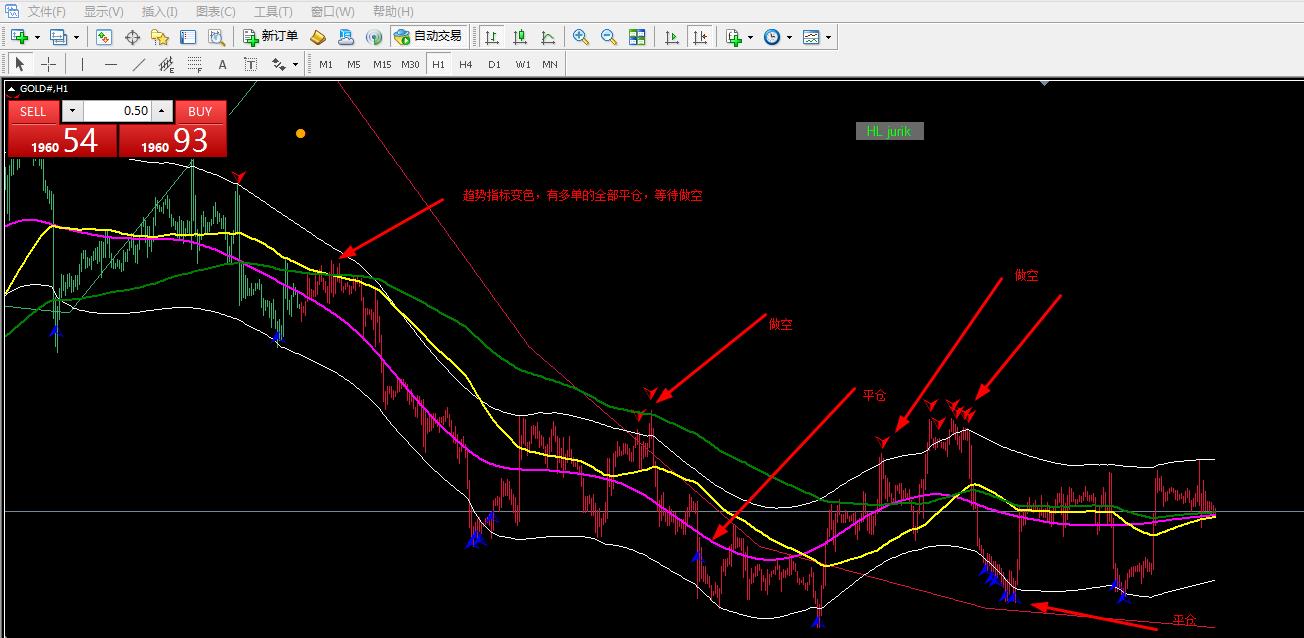
Task: Expand the indicators dropdown arrow
Action: [751, 37]
